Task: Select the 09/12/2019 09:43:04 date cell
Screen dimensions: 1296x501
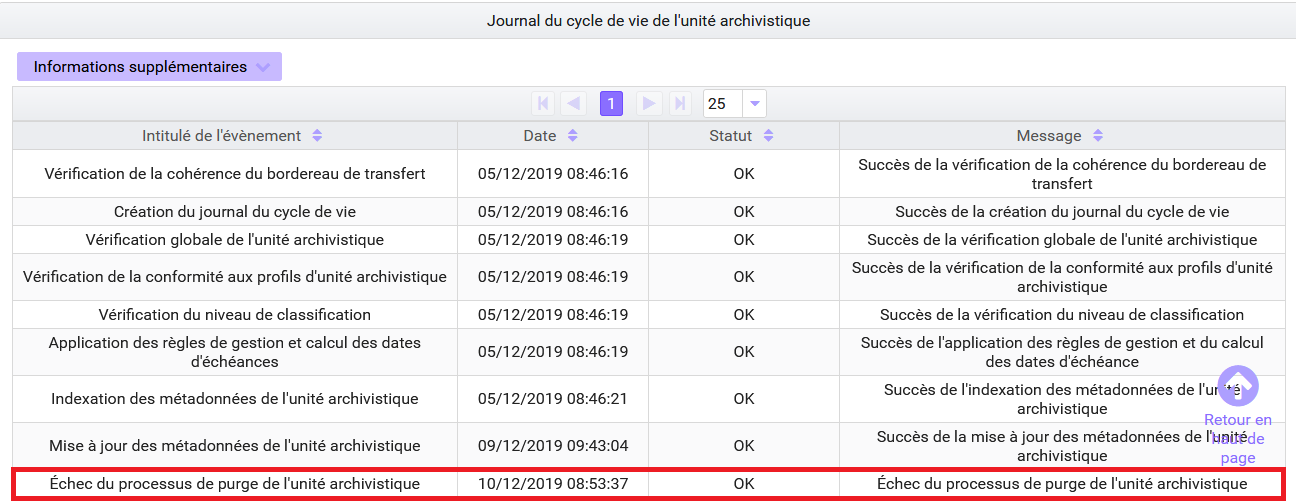Action: (x=552, y=446)
